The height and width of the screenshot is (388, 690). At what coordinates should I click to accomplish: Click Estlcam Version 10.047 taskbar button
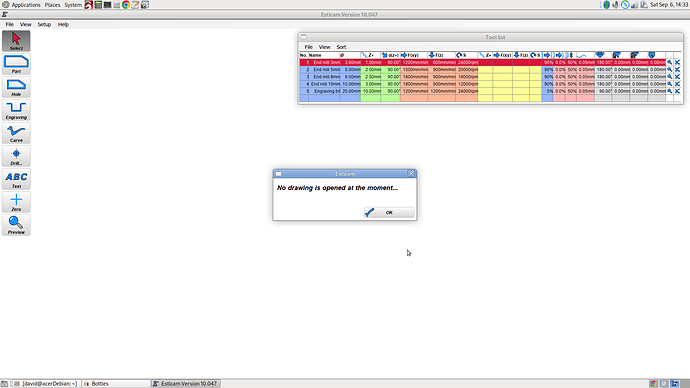[186, 384]
